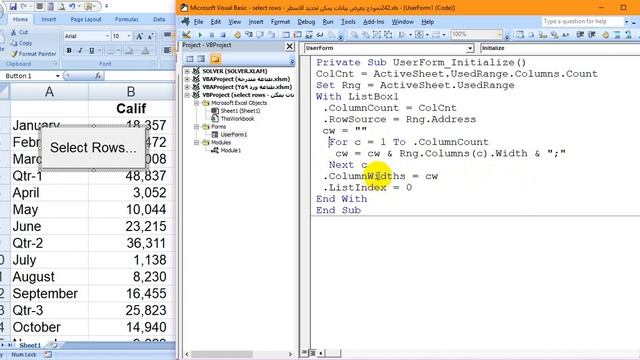Click the Save icon in Excel quick access toolbar
The height and width of the screenshot is (360, 640).
tap(13, 7)
